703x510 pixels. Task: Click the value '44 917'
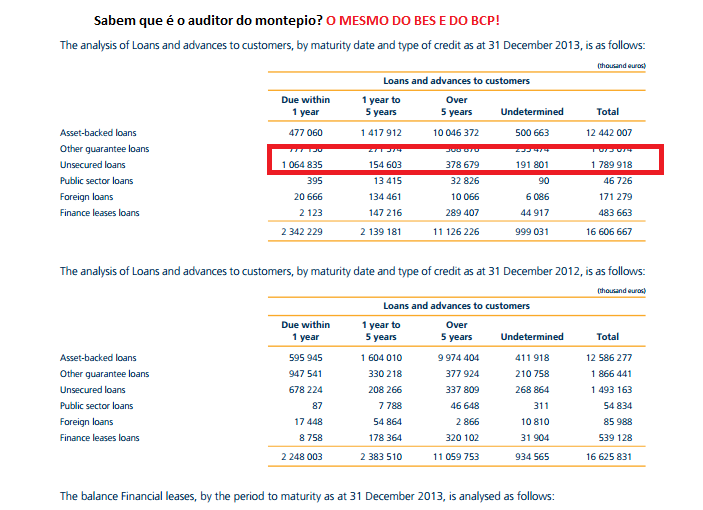[x=535, y=213]
